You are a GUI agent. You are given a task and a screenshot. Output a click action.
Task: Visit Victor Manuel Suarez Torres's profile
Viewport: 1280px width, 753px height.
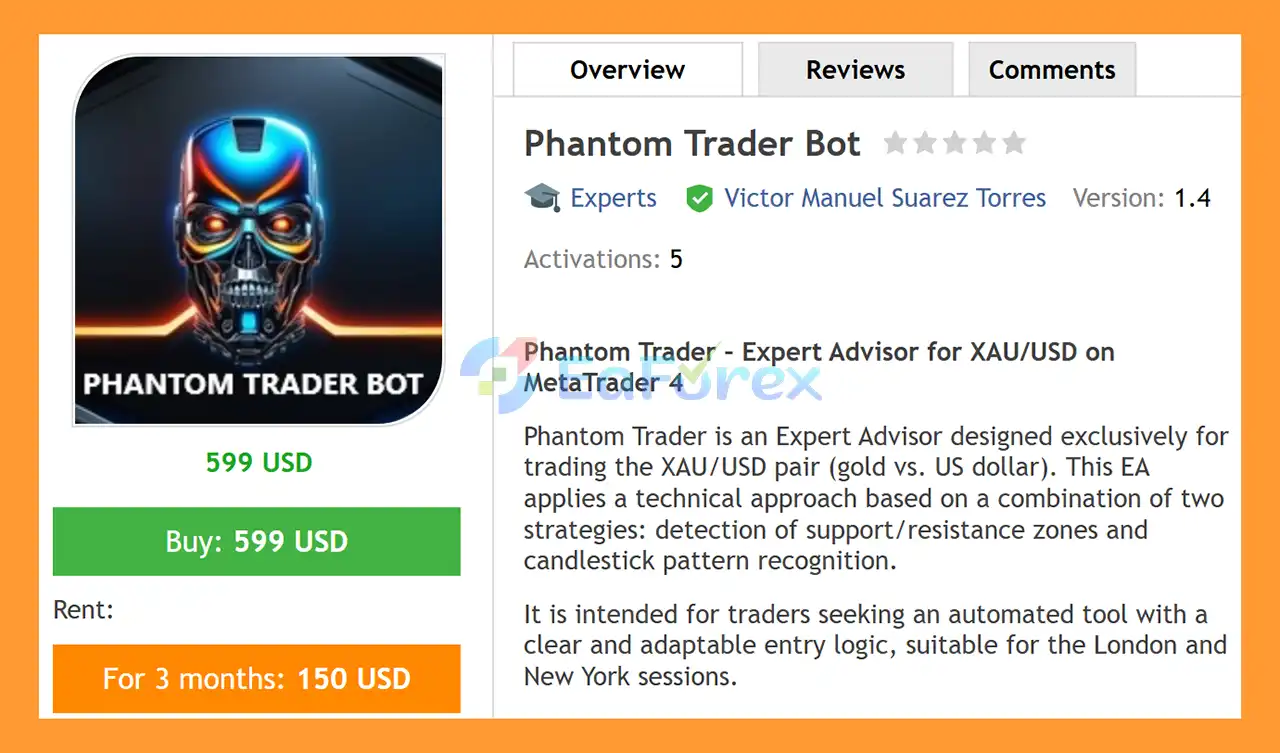(884, 198)
